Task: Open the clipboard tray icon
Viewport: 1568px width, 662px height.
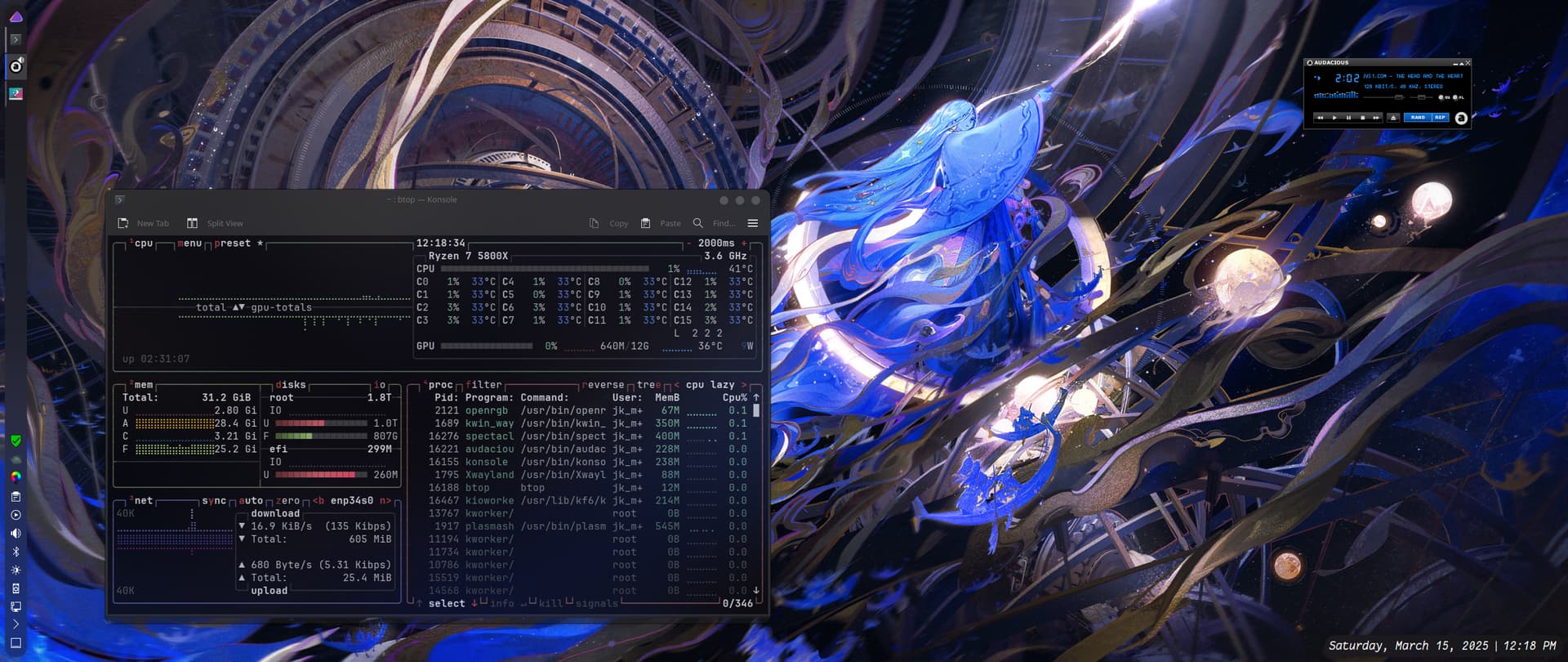Action: 16,496
